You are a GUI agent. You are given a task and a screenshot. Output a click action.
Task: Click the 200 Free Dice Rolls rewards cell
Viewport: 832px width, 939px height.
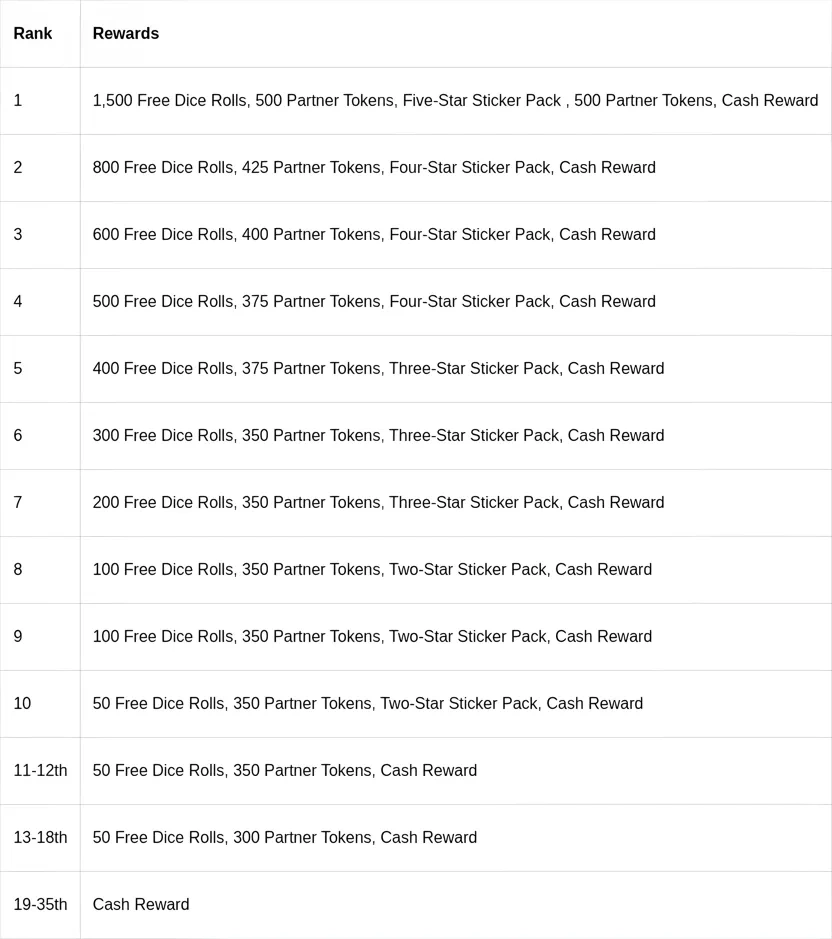coord(378,503)
